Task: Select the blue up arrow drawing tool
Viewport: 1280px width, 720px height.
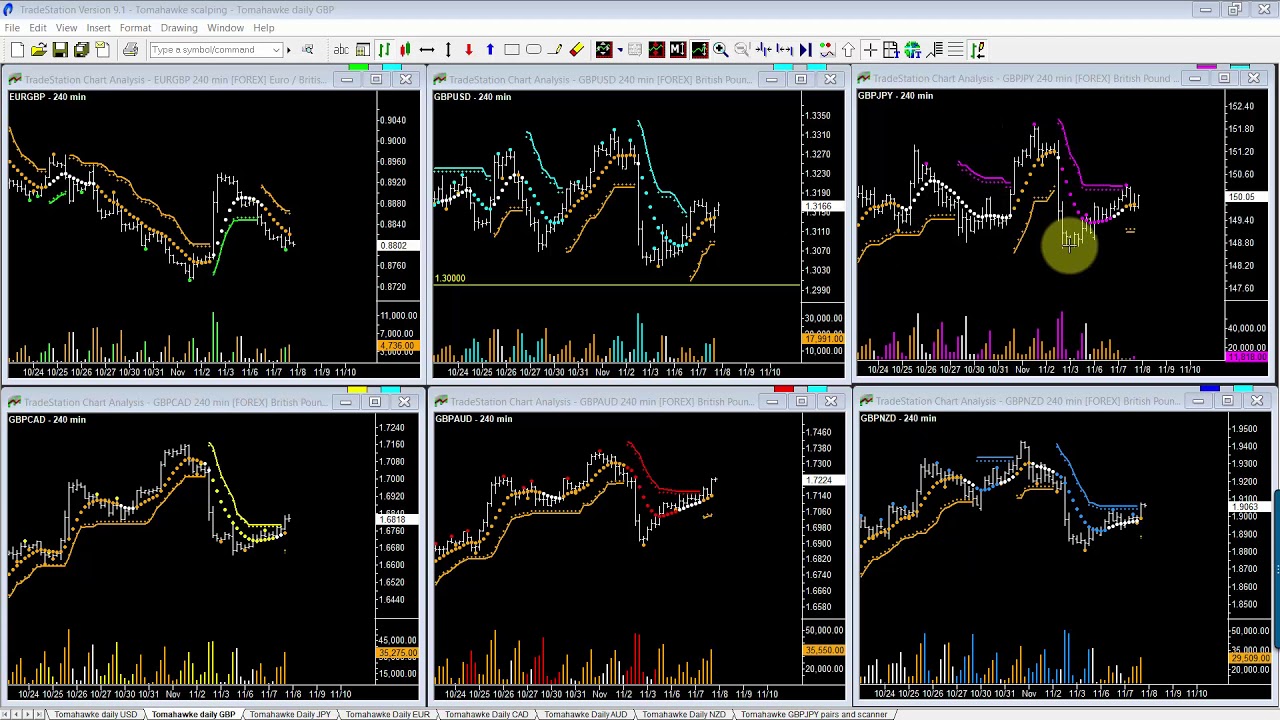Action: pos(490,50)
